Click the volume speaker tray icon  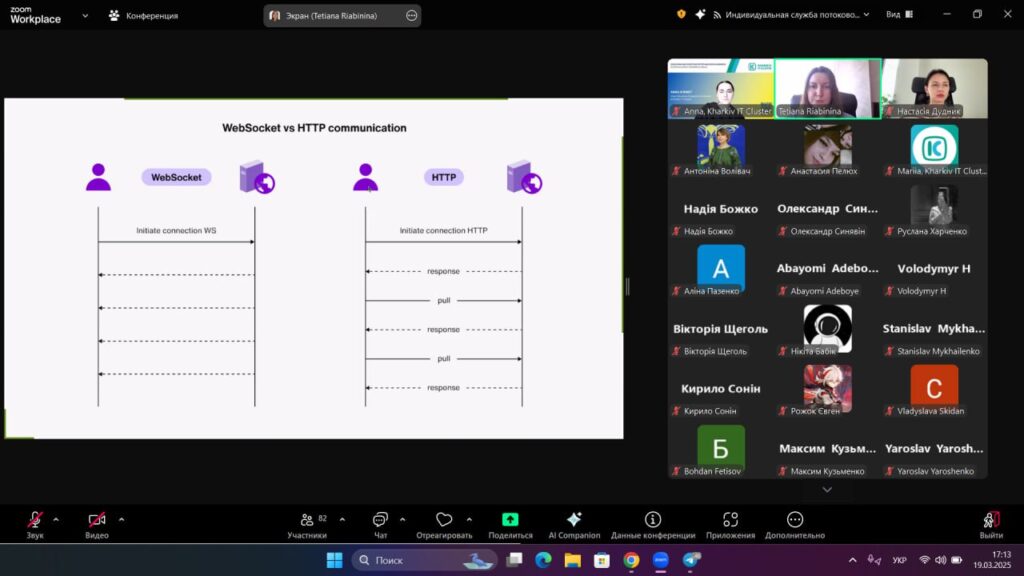pos(940,560)
